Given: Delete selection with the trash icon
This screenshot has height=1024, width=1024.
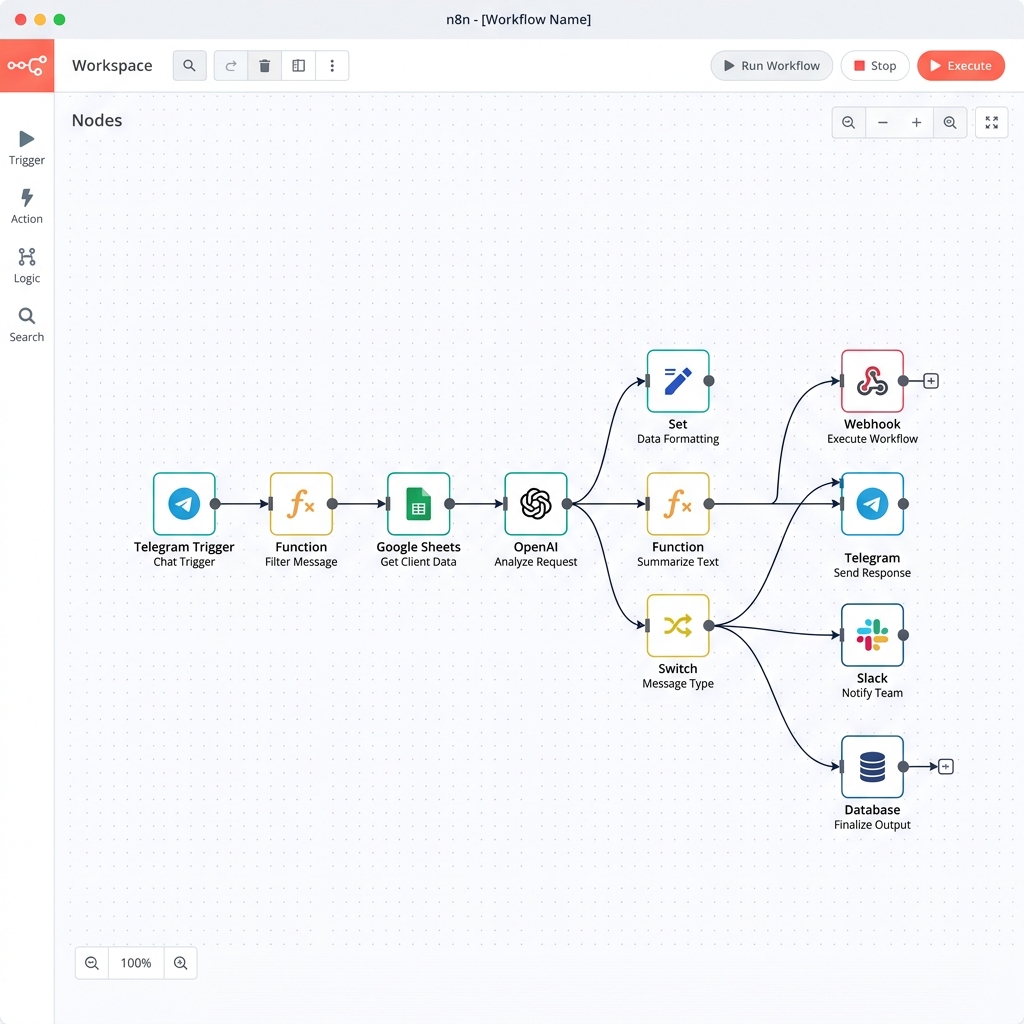Looking at the screenshot, I should tap(264, 65).
